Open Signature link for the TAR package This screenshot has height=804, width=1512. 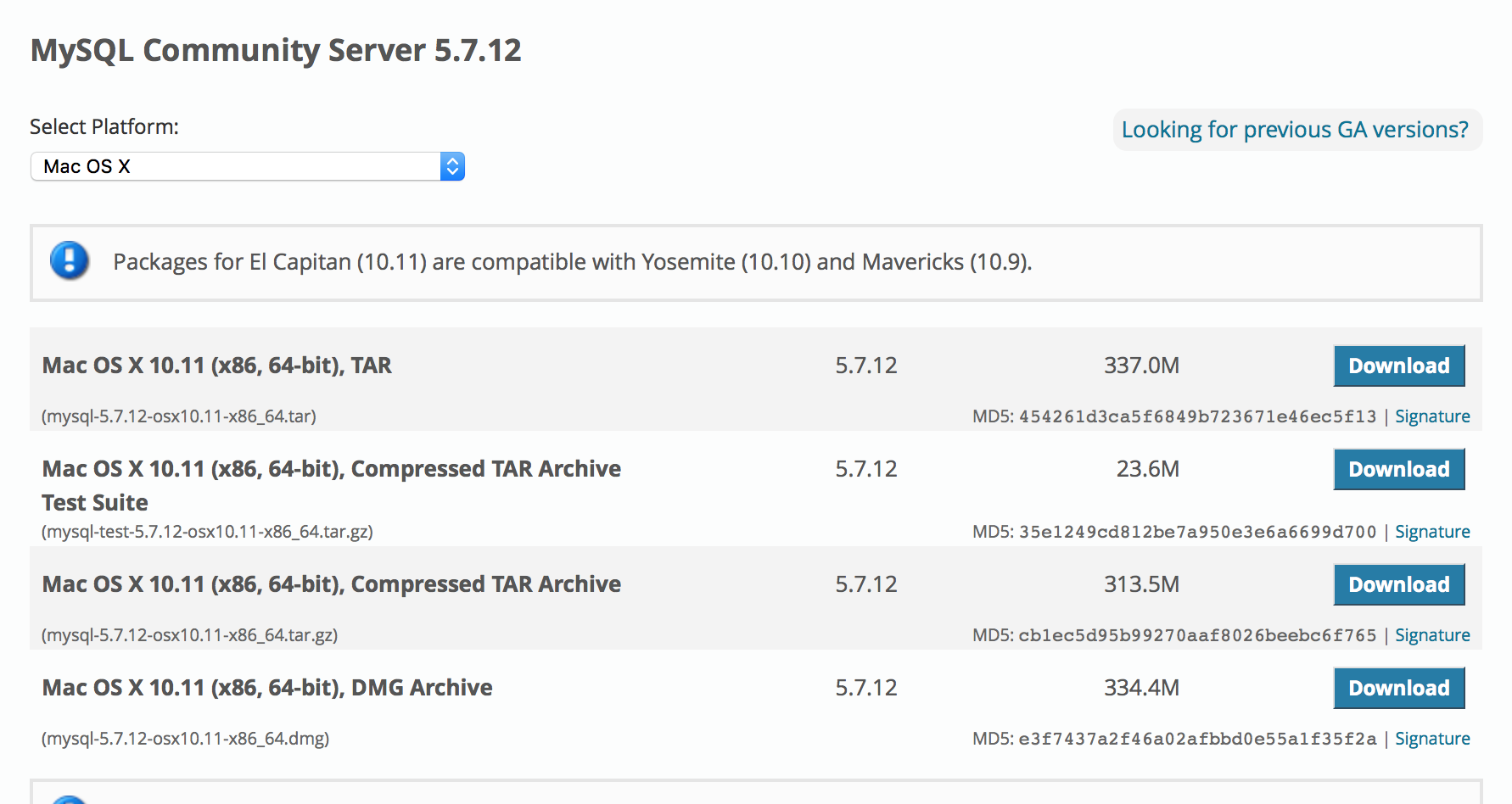pyautogui.click(x=1432, y=416)
